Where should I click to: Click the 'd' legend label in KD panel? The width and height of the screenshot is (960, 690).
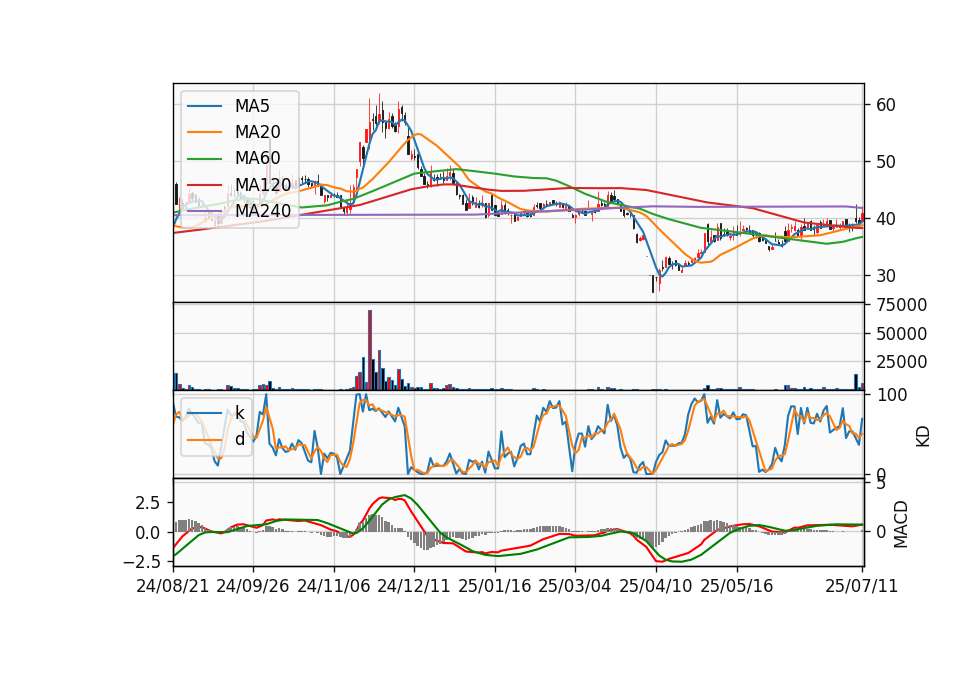coord(239,439)
